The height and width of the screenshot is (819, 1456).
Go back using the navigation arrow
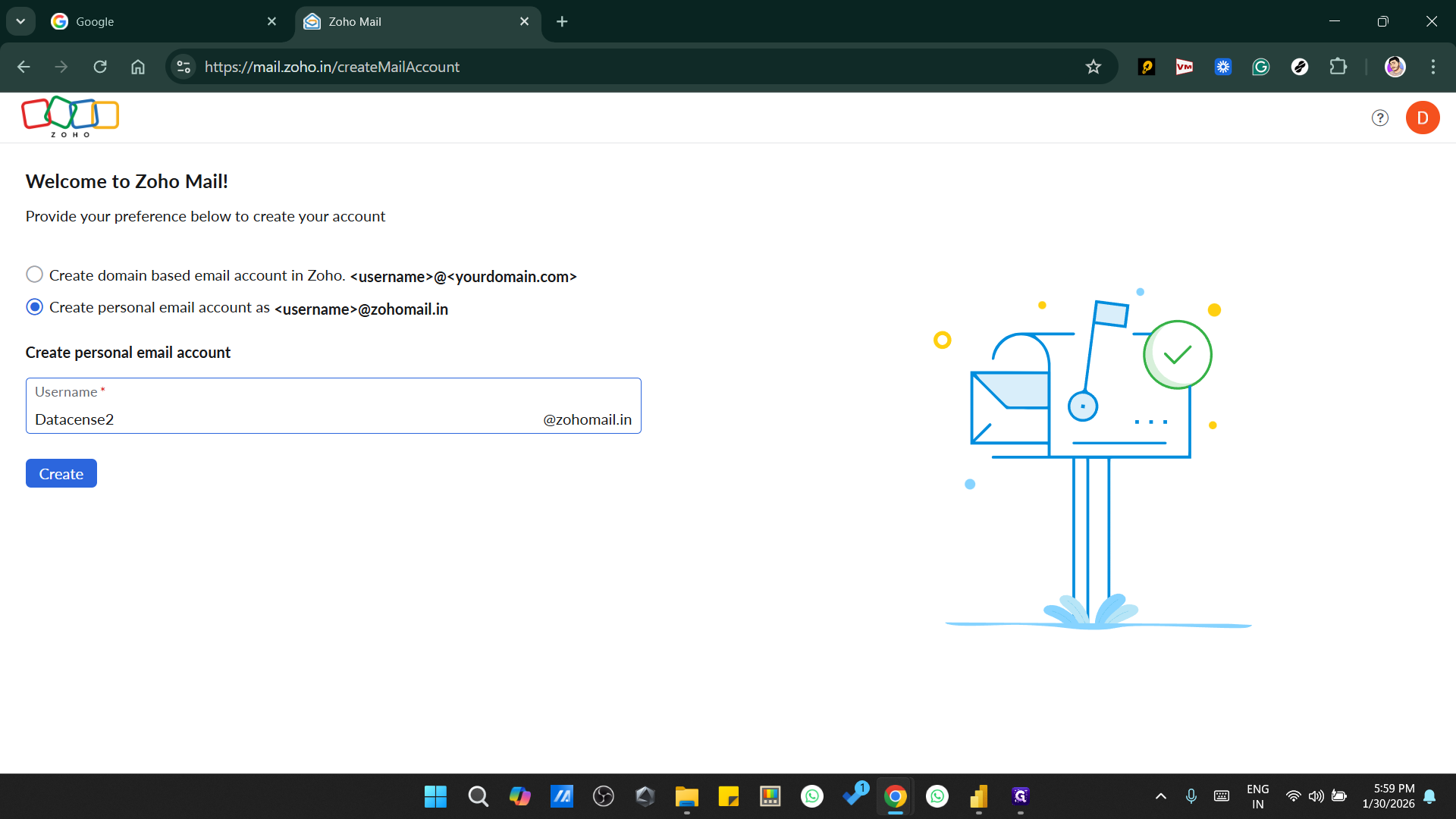[x=24, y=67]
